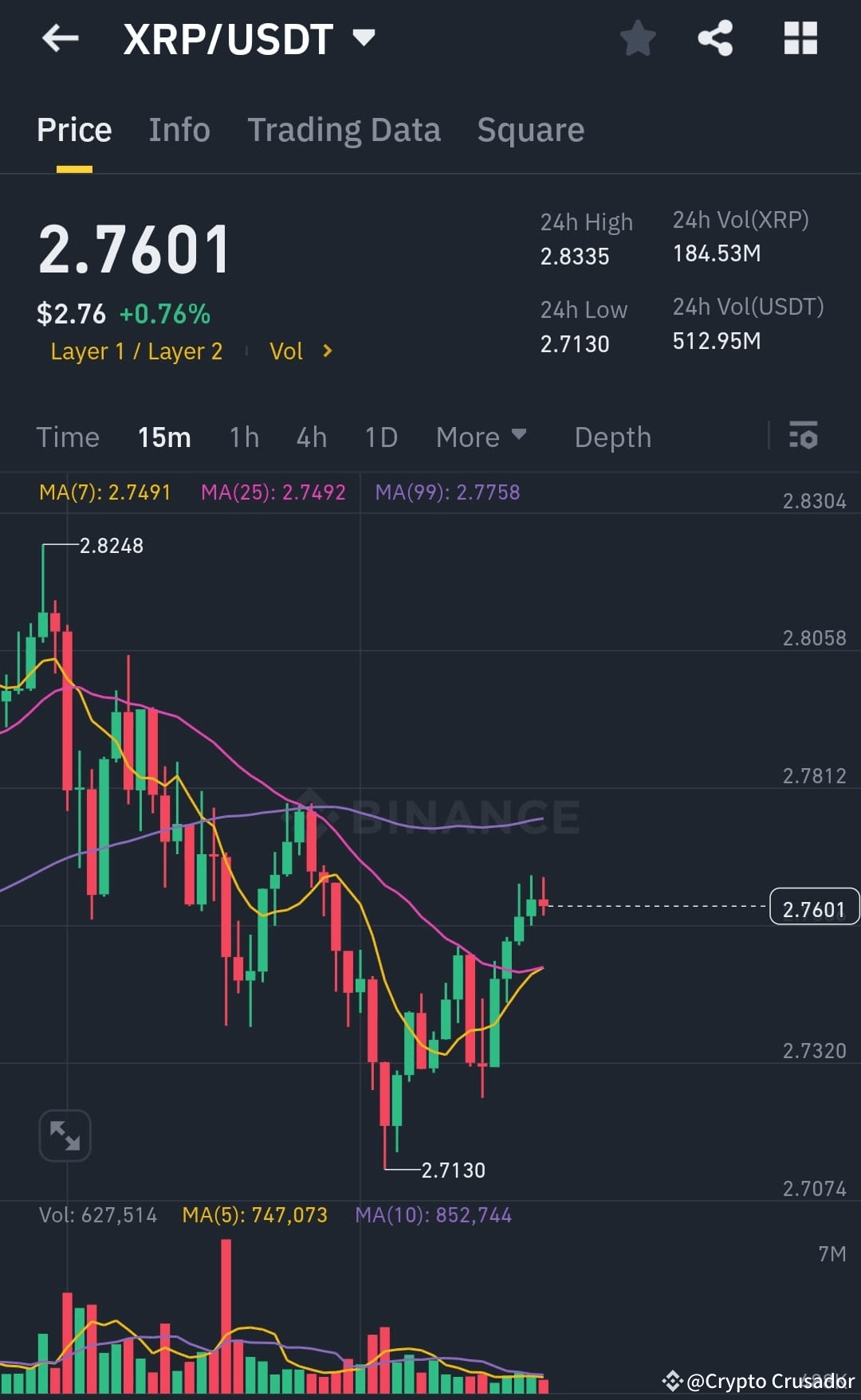The width and height of the screenshot is (861, 1400).
Task: Select the 1h timeframe
Action: 244,437
